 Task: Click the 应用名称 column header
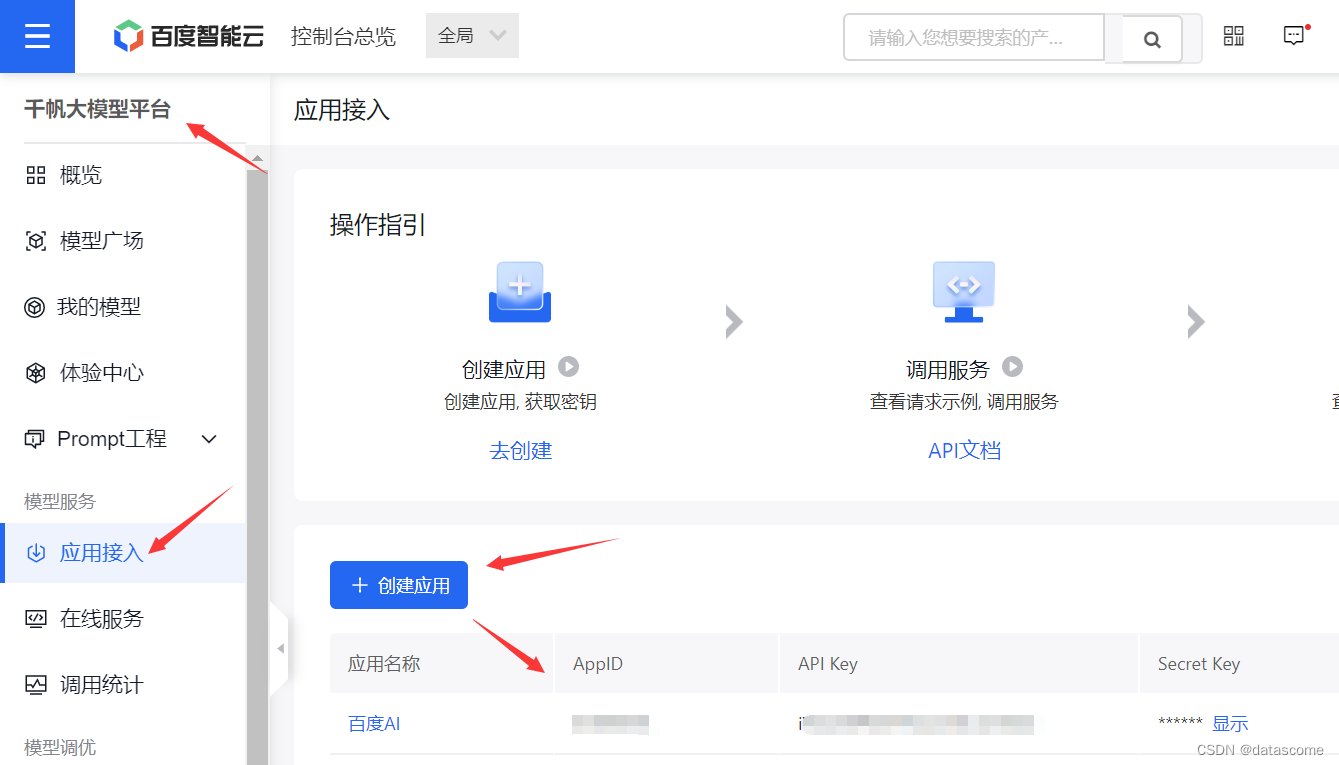pos(384,664)
